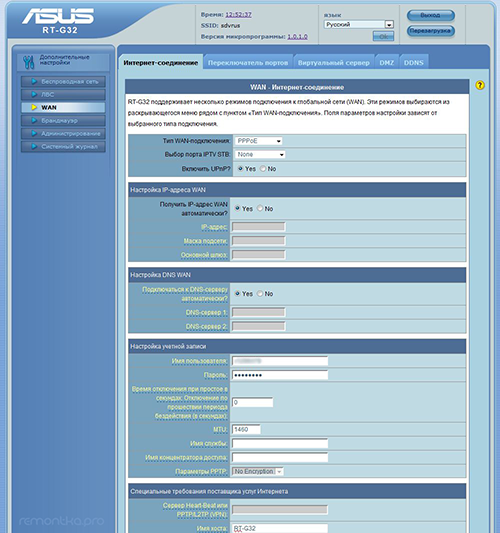Click the Дополнительные настройки header
Image resolution: width=500 pixels, height=533 pixels.
pos(64,61)
